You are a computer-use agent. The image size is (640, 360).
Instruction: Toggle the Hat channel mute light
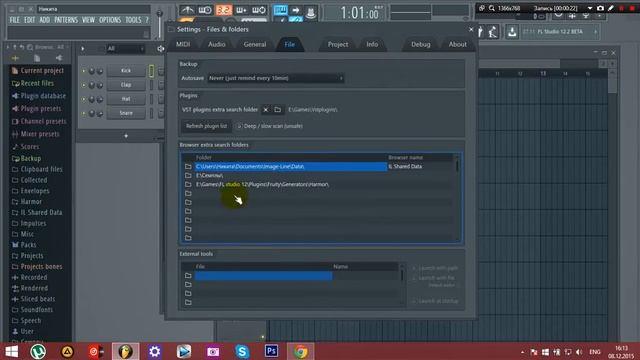click(x=84, y=99)
